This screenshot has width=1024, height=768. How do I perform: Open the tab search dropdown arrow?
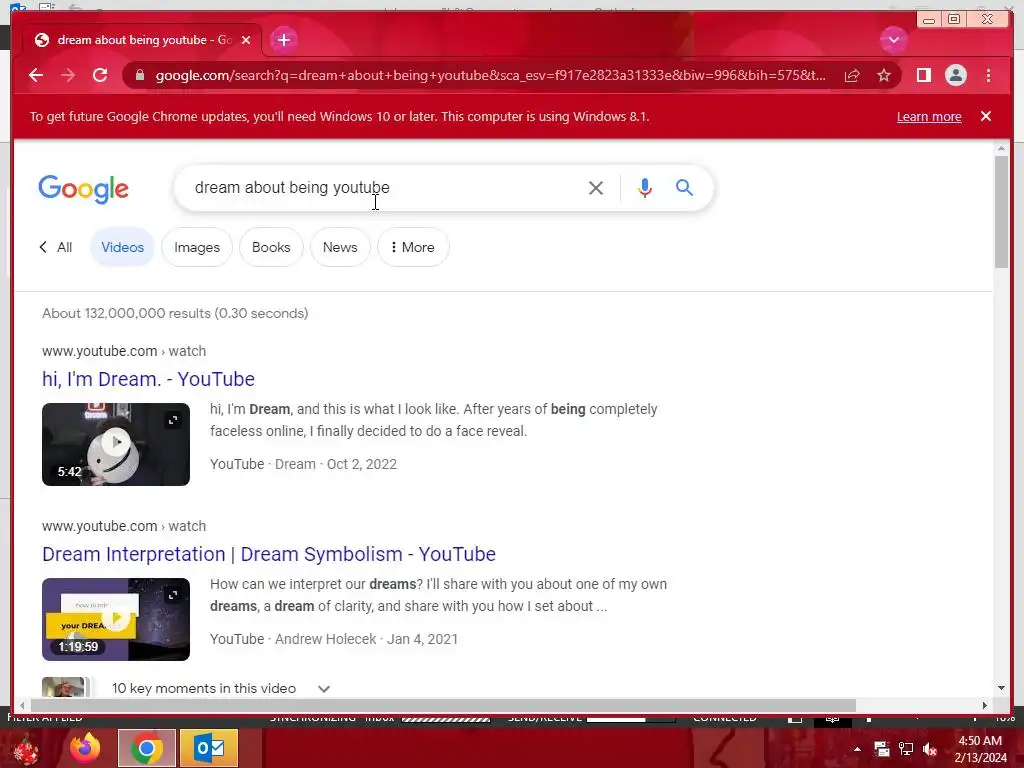[x=893, y=40]
